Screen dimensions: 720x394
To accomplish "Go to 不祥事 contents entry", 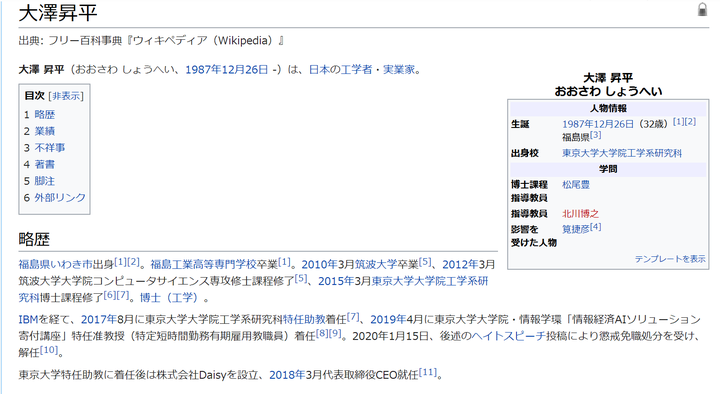I will pyautogui.click(x=50, y=147).
